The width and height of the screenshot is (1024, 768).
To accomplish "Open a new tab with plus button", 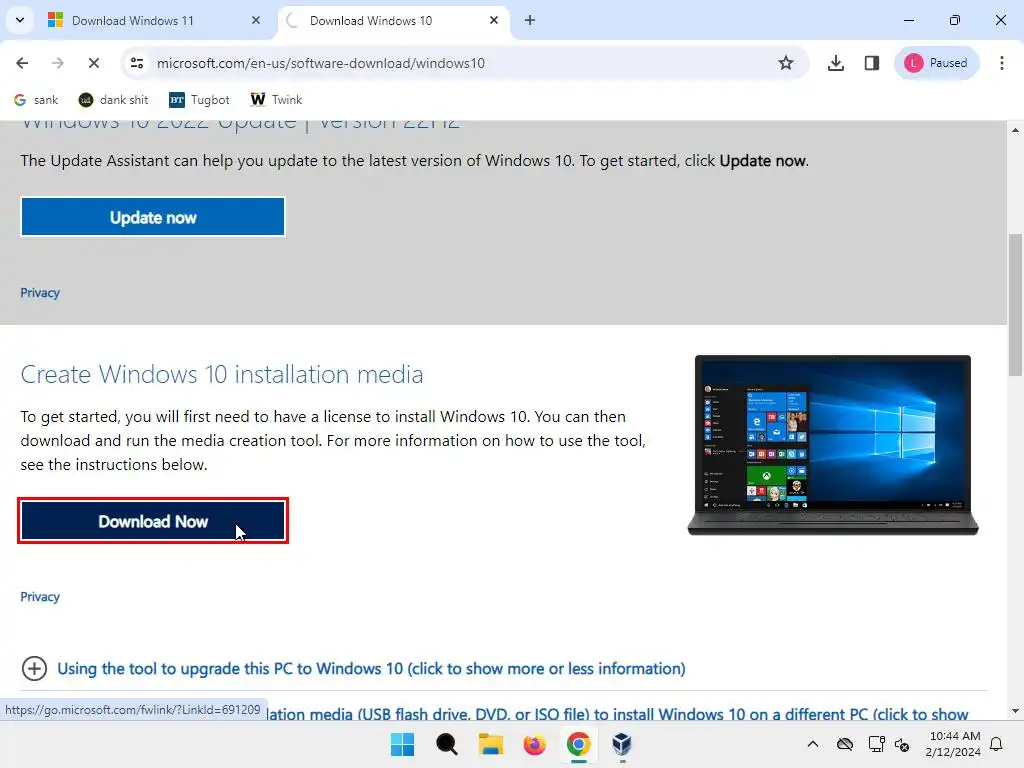I will (530, 20).
